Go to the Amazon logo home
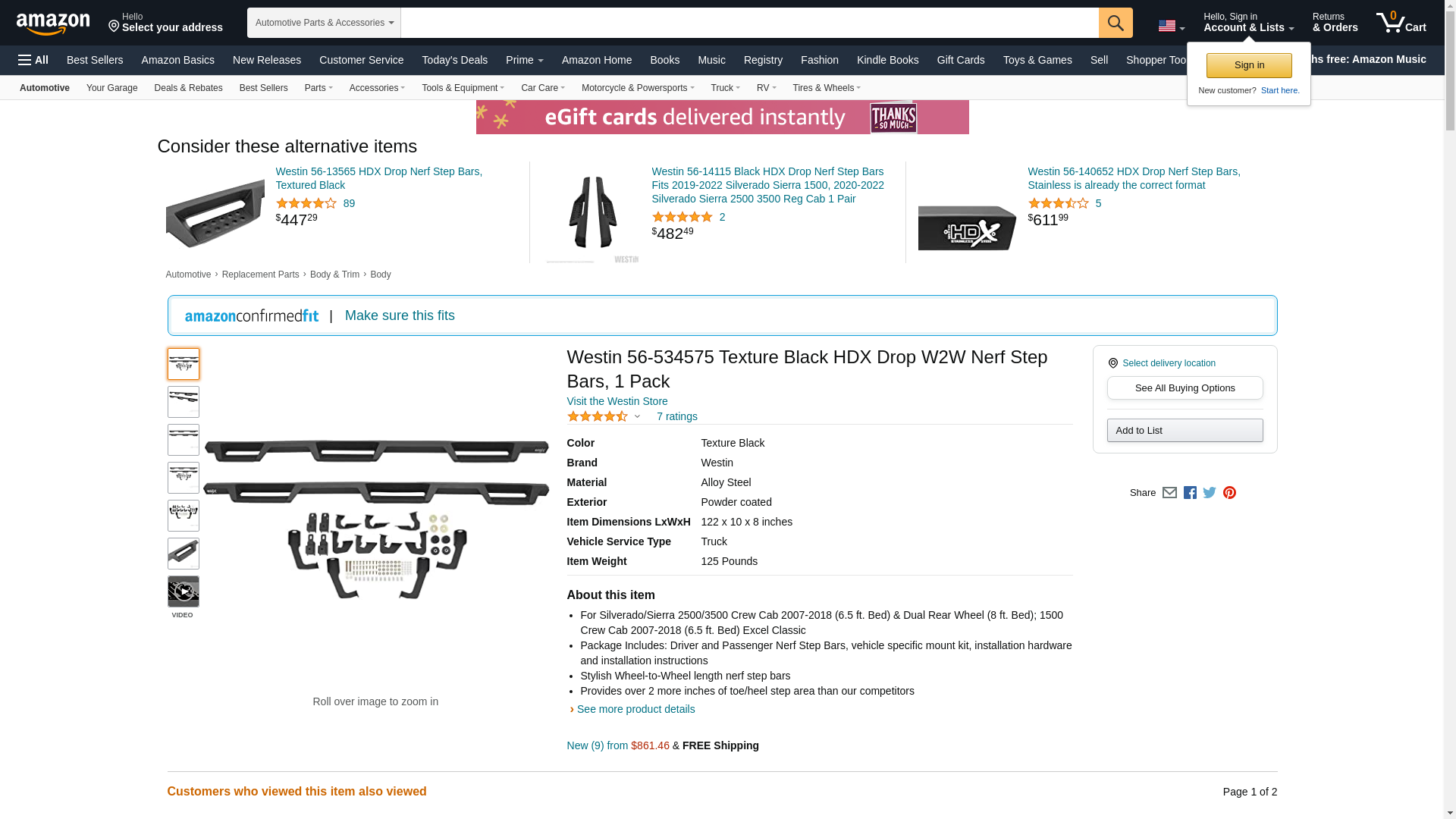 tap(53, 24)
